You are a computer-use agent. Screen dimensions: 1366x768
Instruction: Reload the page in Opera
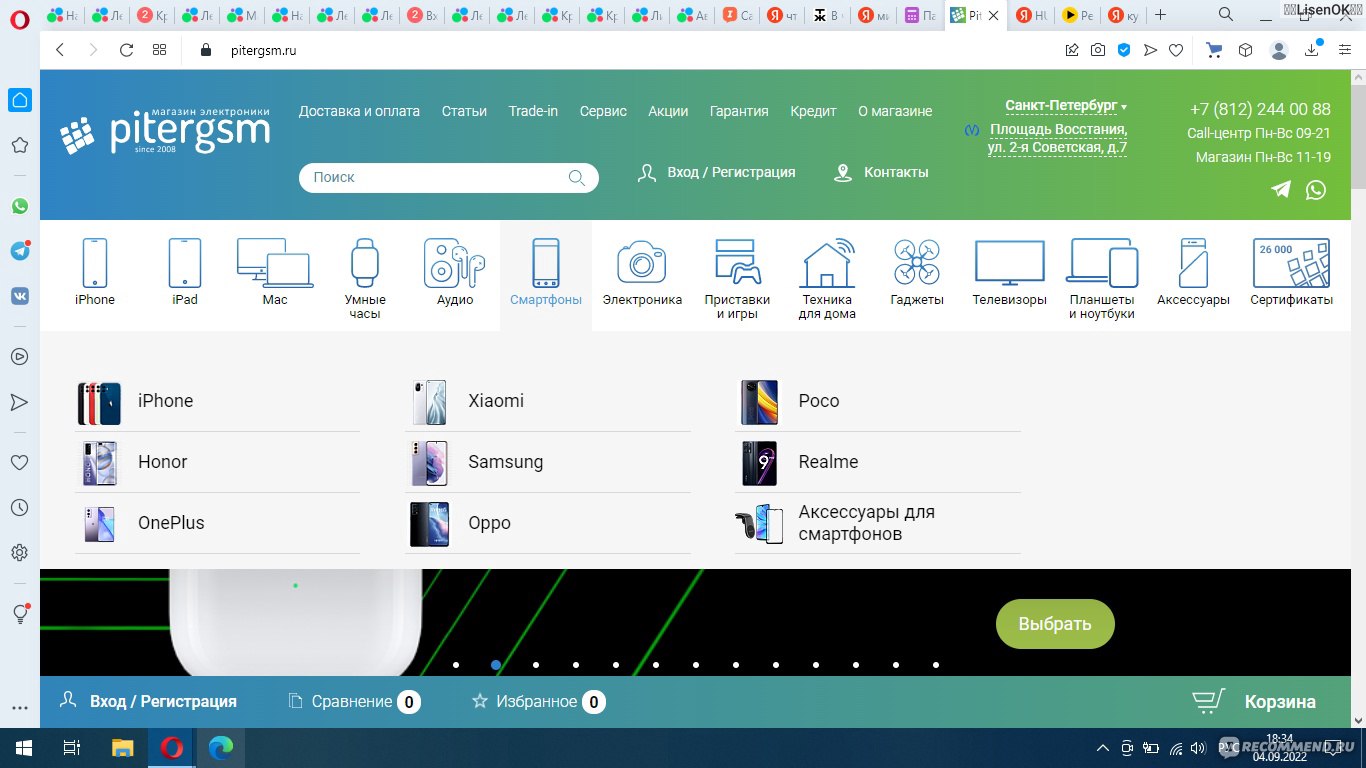point(126,50)
